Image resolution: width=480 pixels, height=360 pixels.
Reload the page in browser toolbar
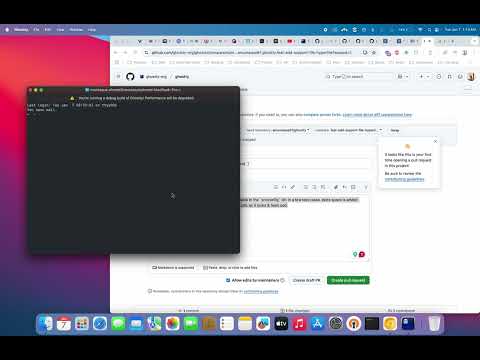[135, 52]
